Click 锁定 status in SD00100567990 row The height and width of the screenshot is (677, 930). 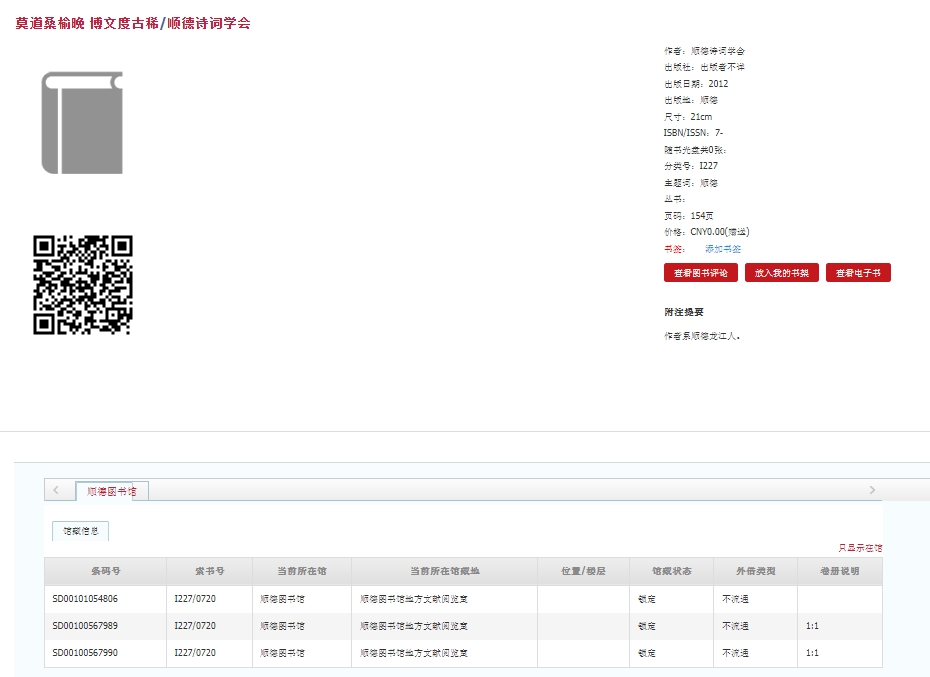pos(646,653)
